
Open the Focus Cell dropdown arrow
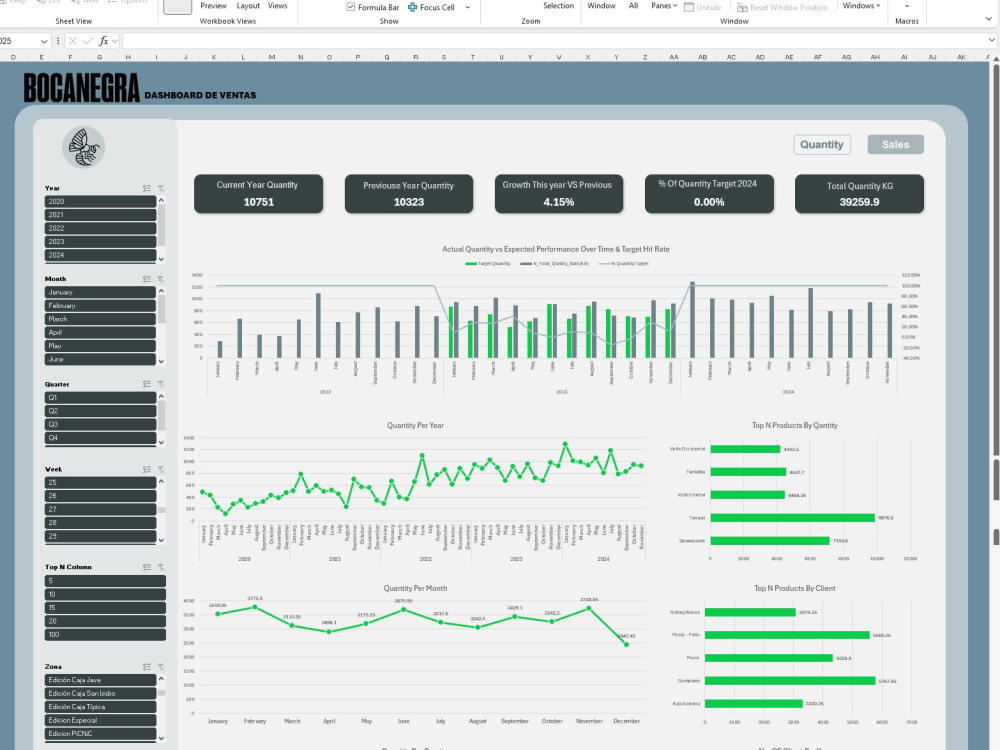click(x=467, y=8)
